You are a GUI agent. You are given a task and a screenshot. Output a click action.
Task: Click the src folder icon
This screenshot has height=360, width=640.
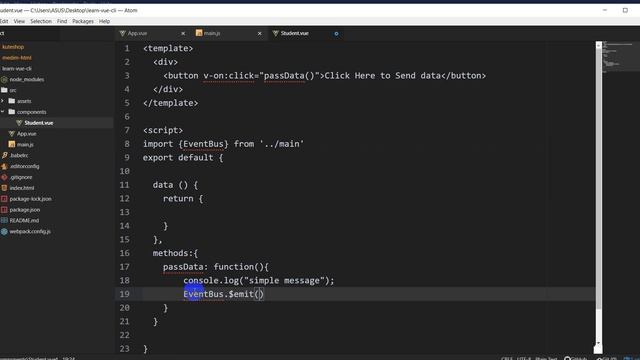pos(4,90)
